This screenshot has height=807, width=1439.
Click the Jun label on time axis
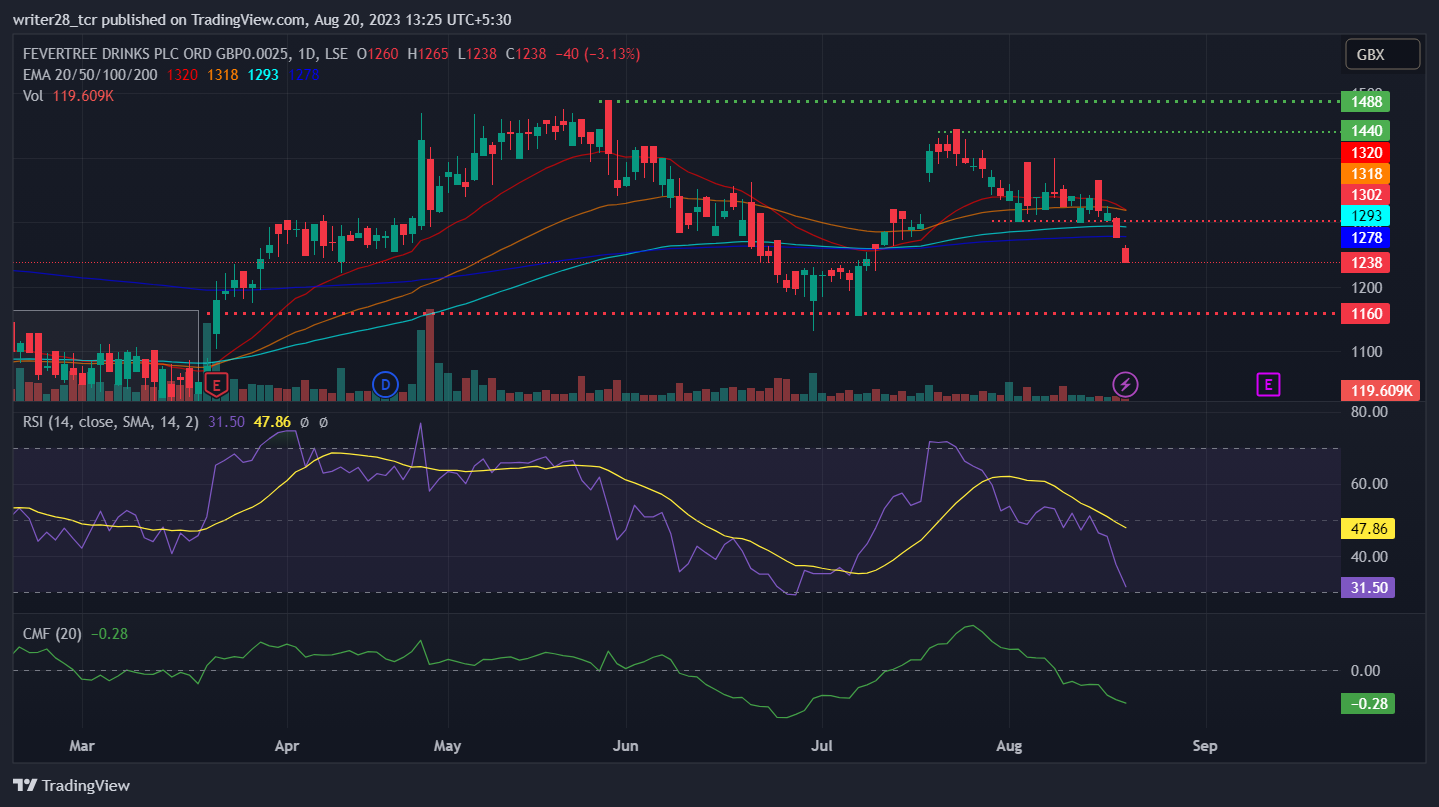[626, 746]
